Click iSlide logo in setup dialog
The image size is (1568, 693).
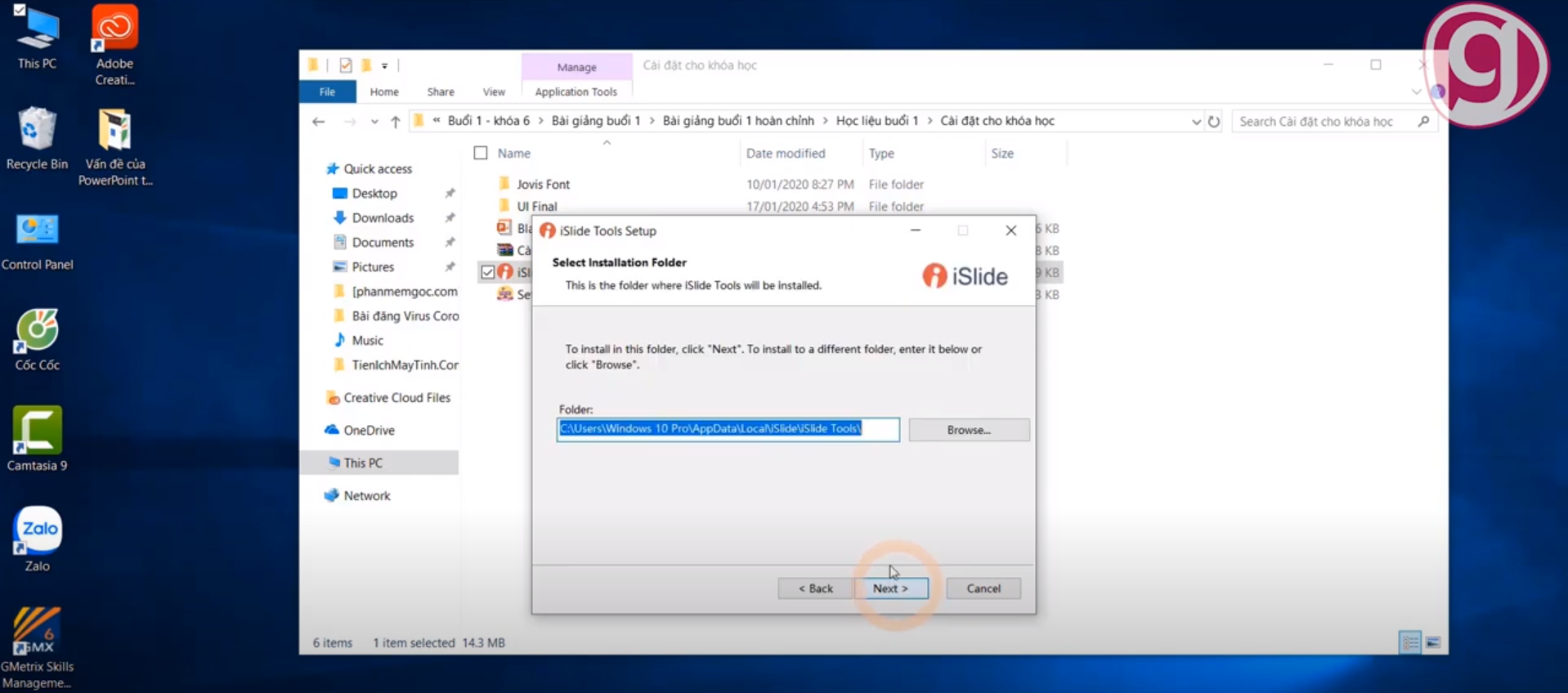(x=965, y=276)
